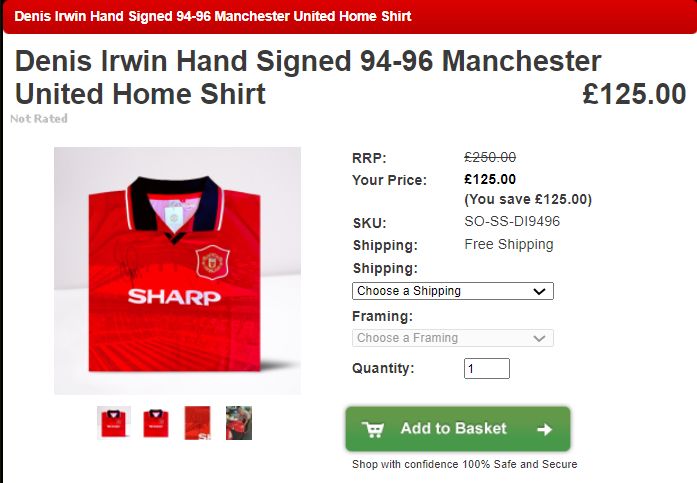Click the Shipping dropdown chevron arrow
Screen dimensions: 697x483
click(x=539, y=291)
